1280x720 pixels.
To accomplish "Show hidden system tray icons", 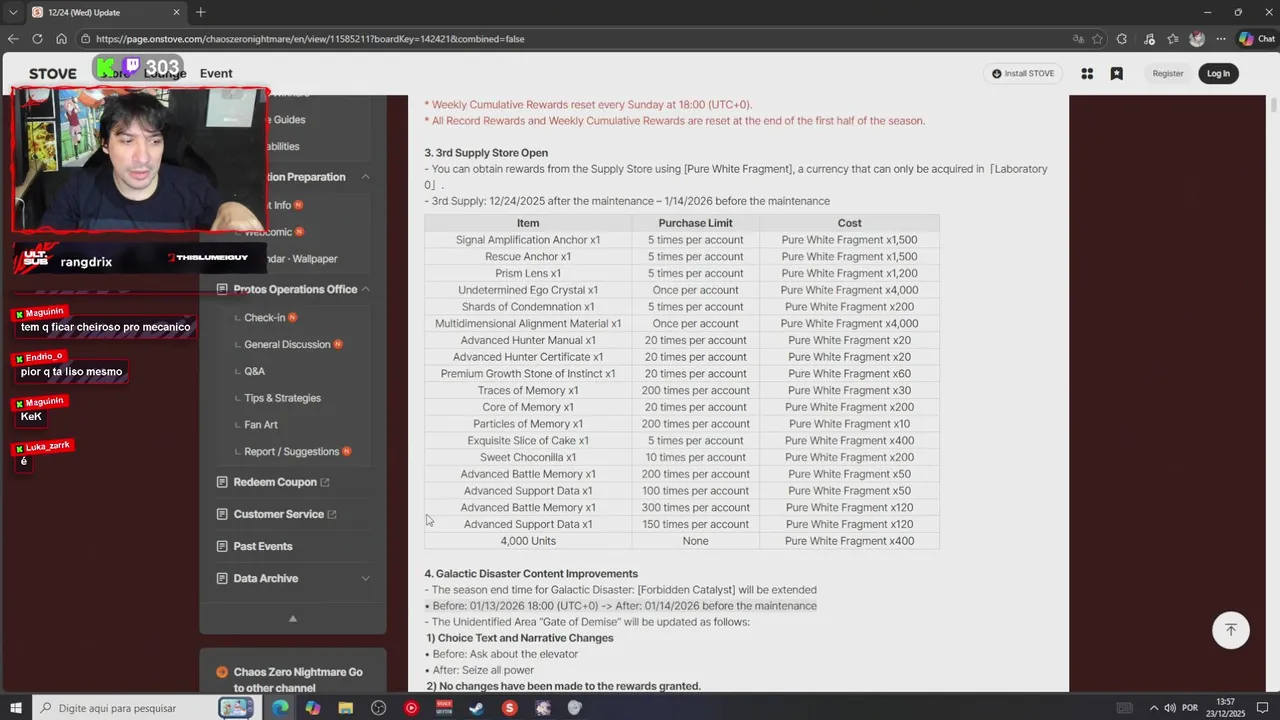I will click(1153, 708).
